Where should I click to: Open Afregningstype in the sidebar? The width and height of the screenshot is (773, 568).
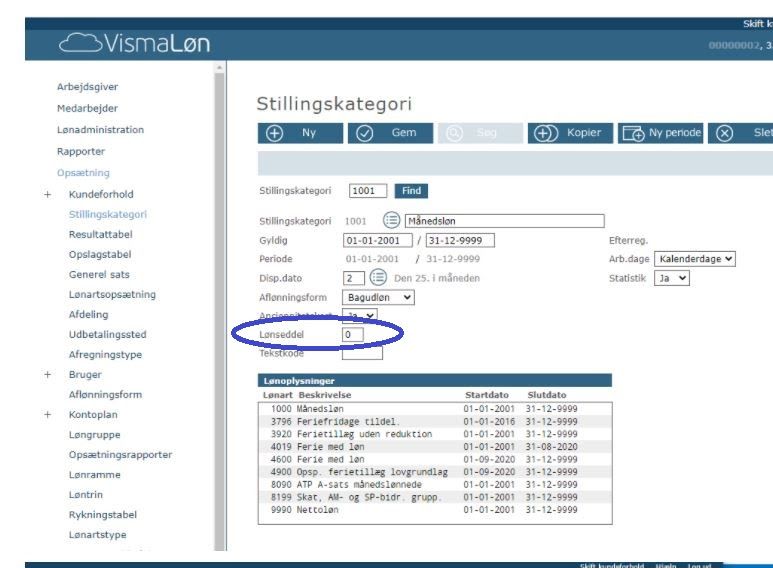(x=105, y=355)
